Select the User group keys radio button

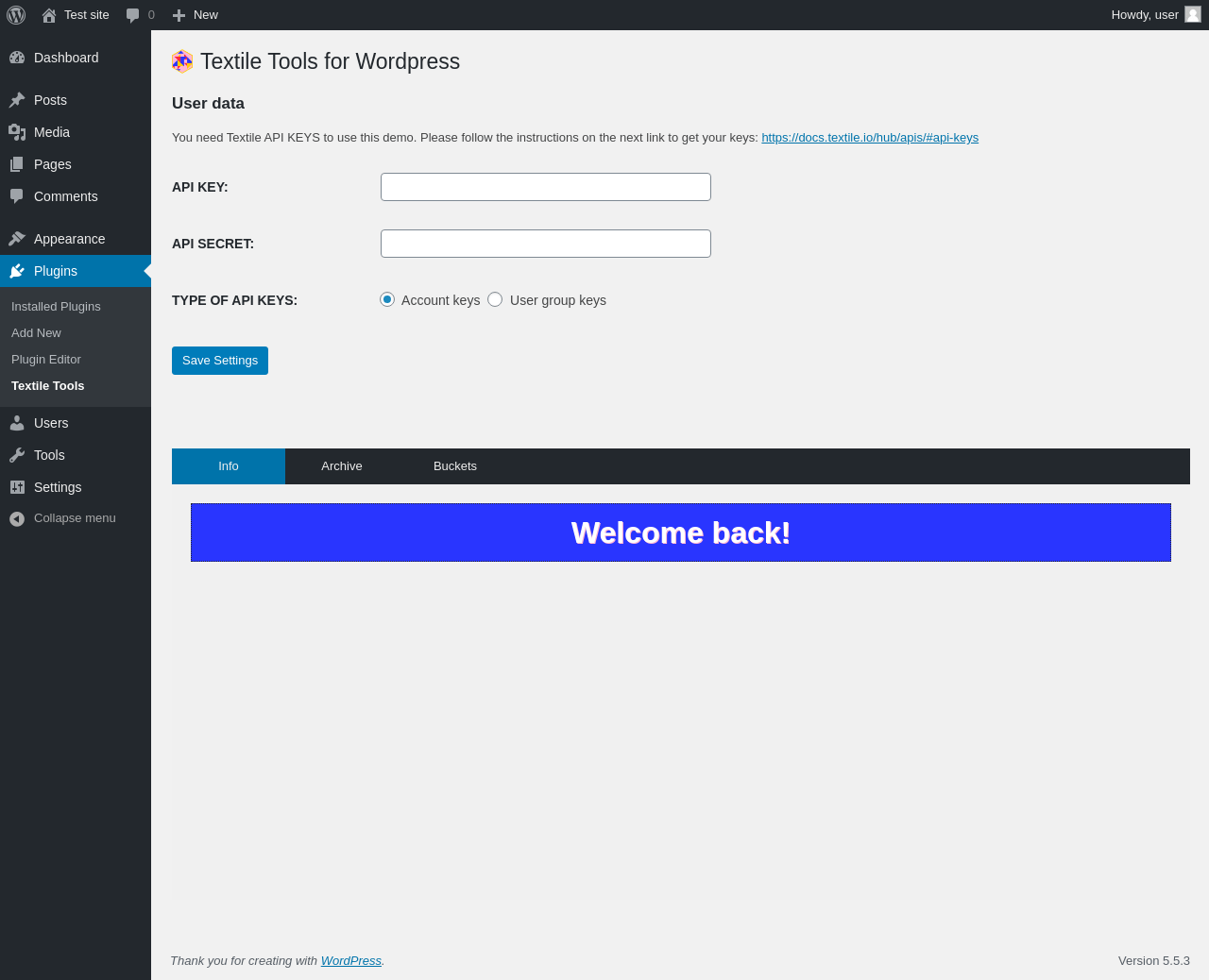495,299
